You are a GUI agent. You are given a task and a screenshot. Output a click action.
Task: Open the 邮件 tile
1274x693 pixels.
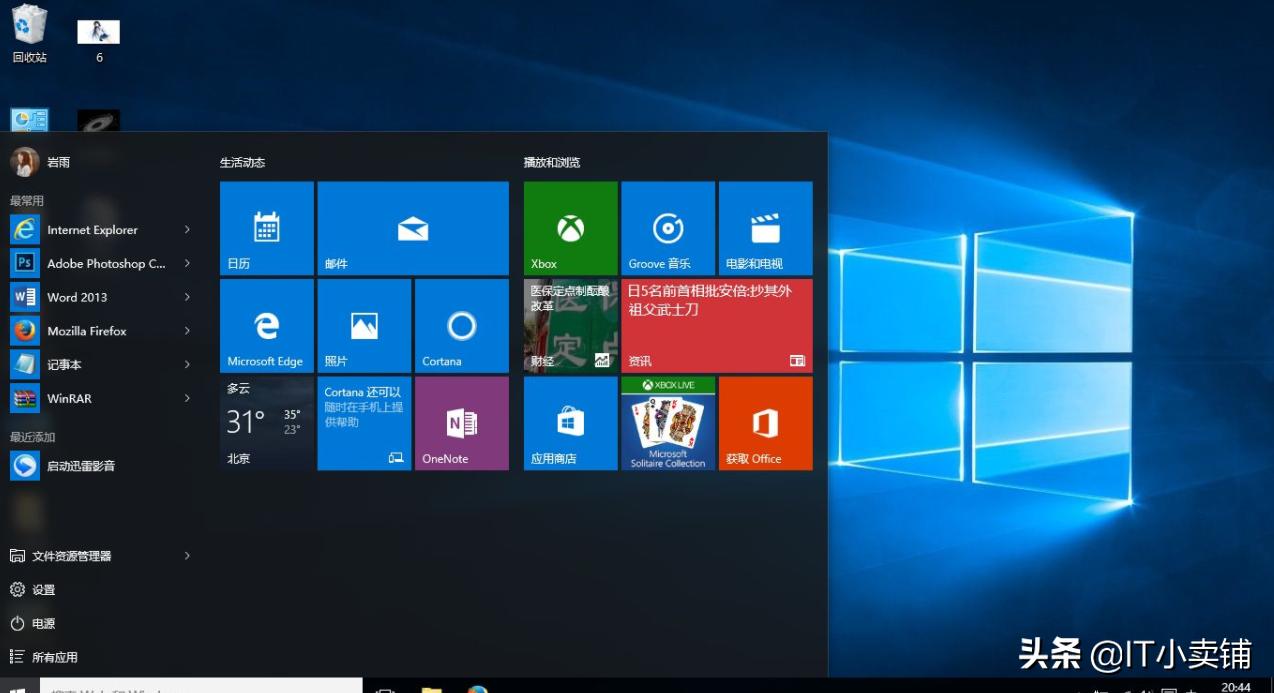(413, 227)
